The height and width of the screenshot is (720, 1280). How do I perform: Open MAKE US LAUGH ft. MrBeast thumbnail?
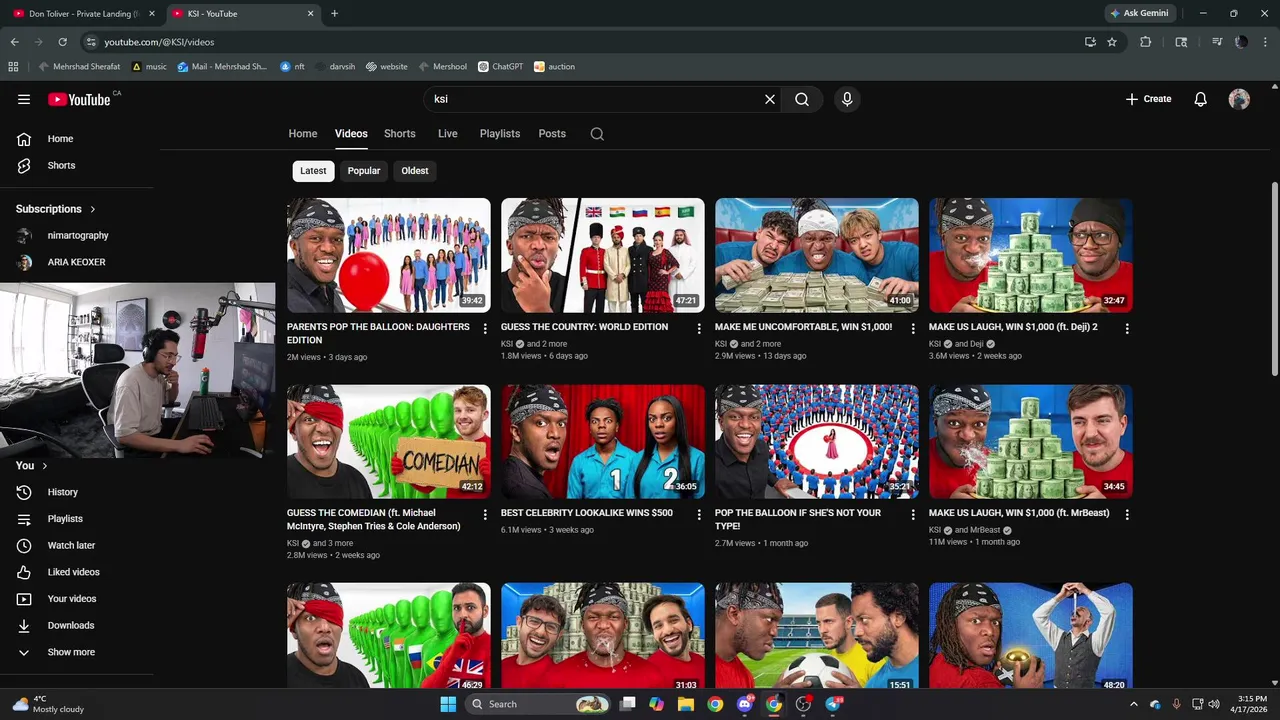click(x=1031, y=441)
